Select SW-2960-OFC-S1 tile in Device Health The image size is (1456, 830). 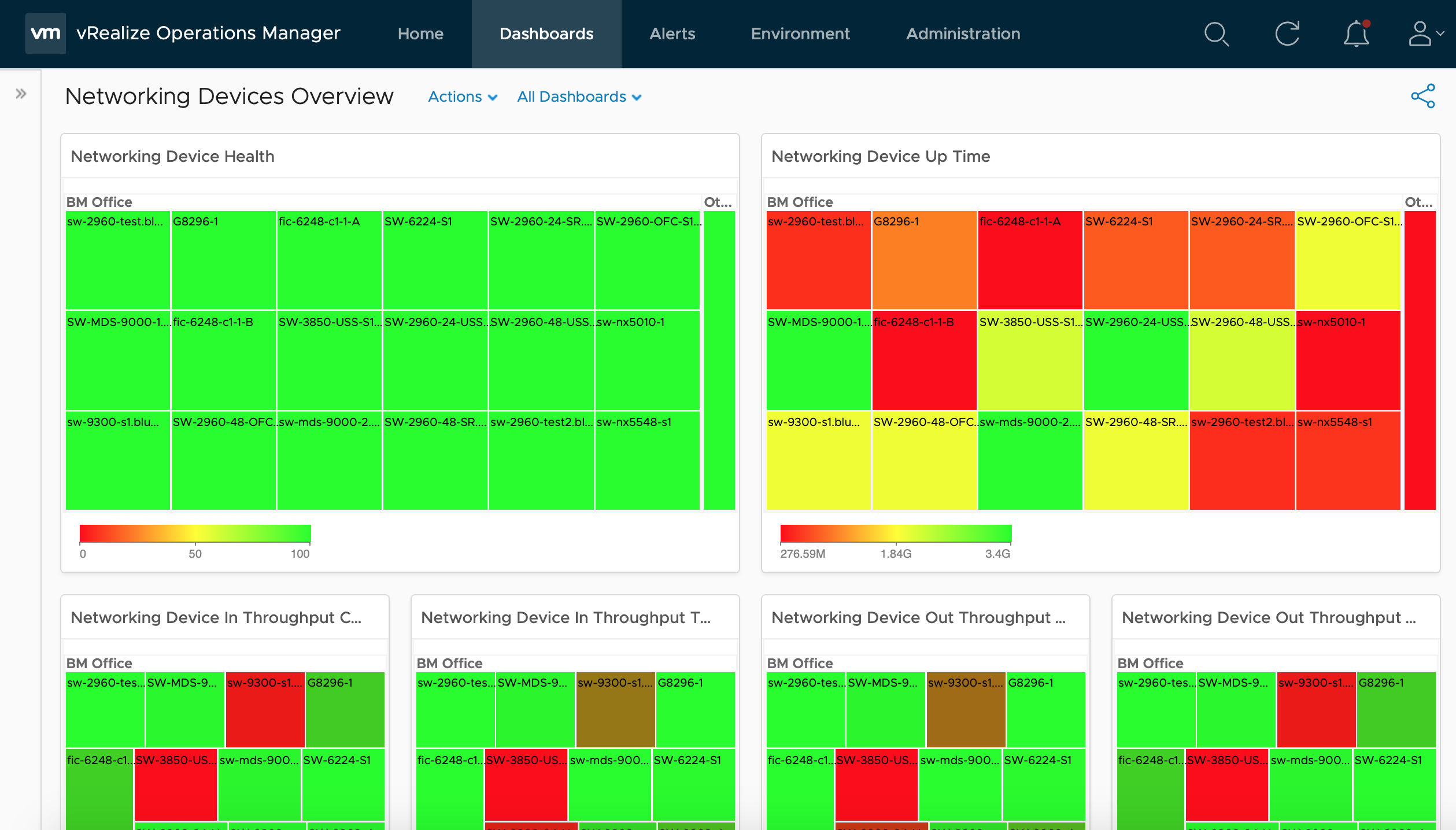point(648,260)
